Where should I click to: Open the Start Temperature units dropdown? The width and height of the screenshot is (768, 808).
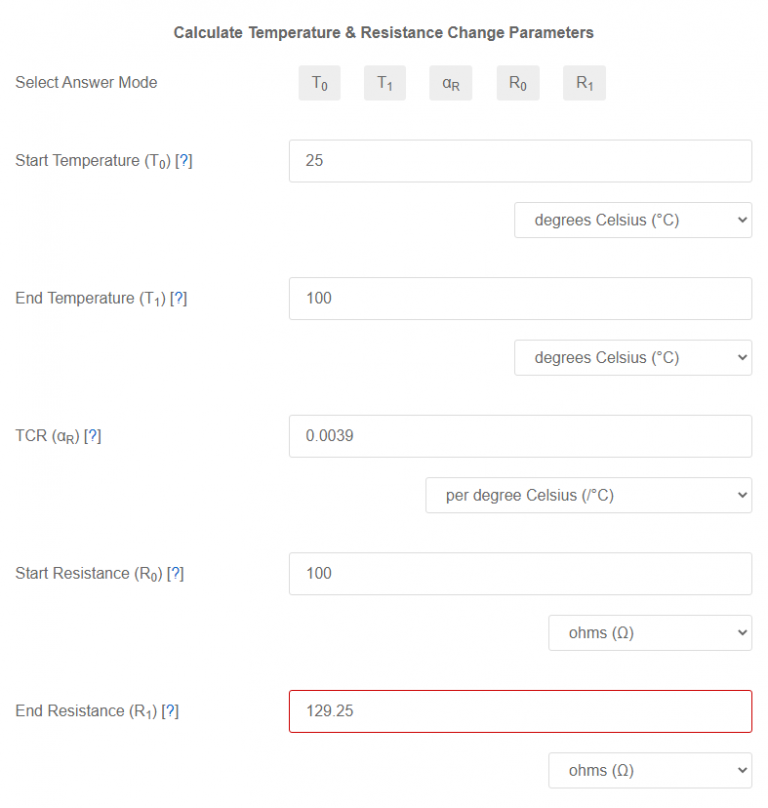tap(633, 219)
